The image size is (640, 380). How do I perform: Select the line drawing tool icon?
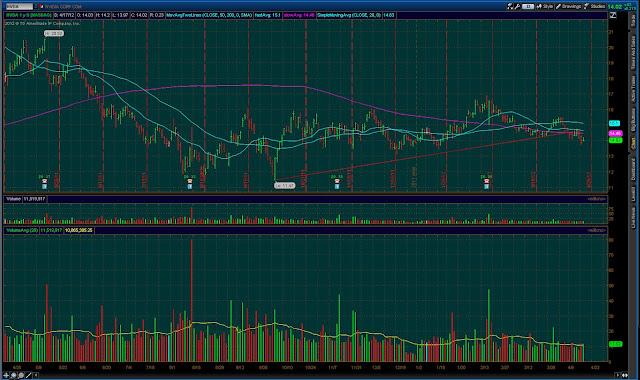28,375
